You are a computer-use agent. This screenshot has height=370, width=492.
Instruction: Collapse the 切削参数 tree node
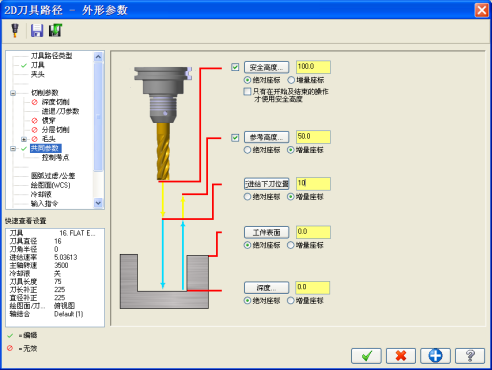(x=13, y=93)
